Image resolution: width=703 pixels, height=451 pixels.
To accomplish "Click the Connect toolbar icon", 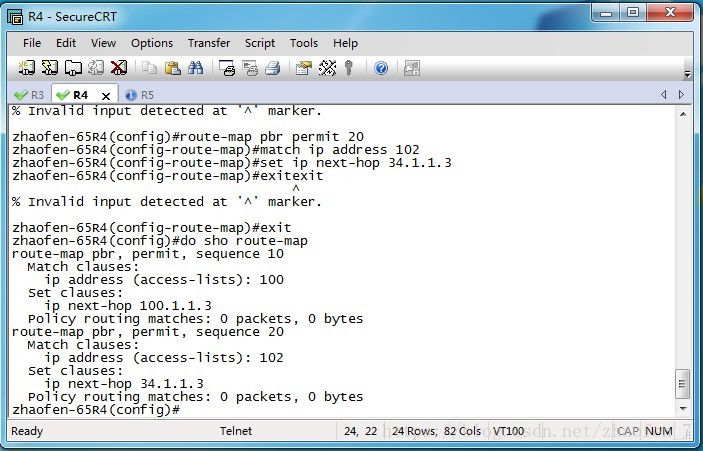I will (x=26, y=68).
